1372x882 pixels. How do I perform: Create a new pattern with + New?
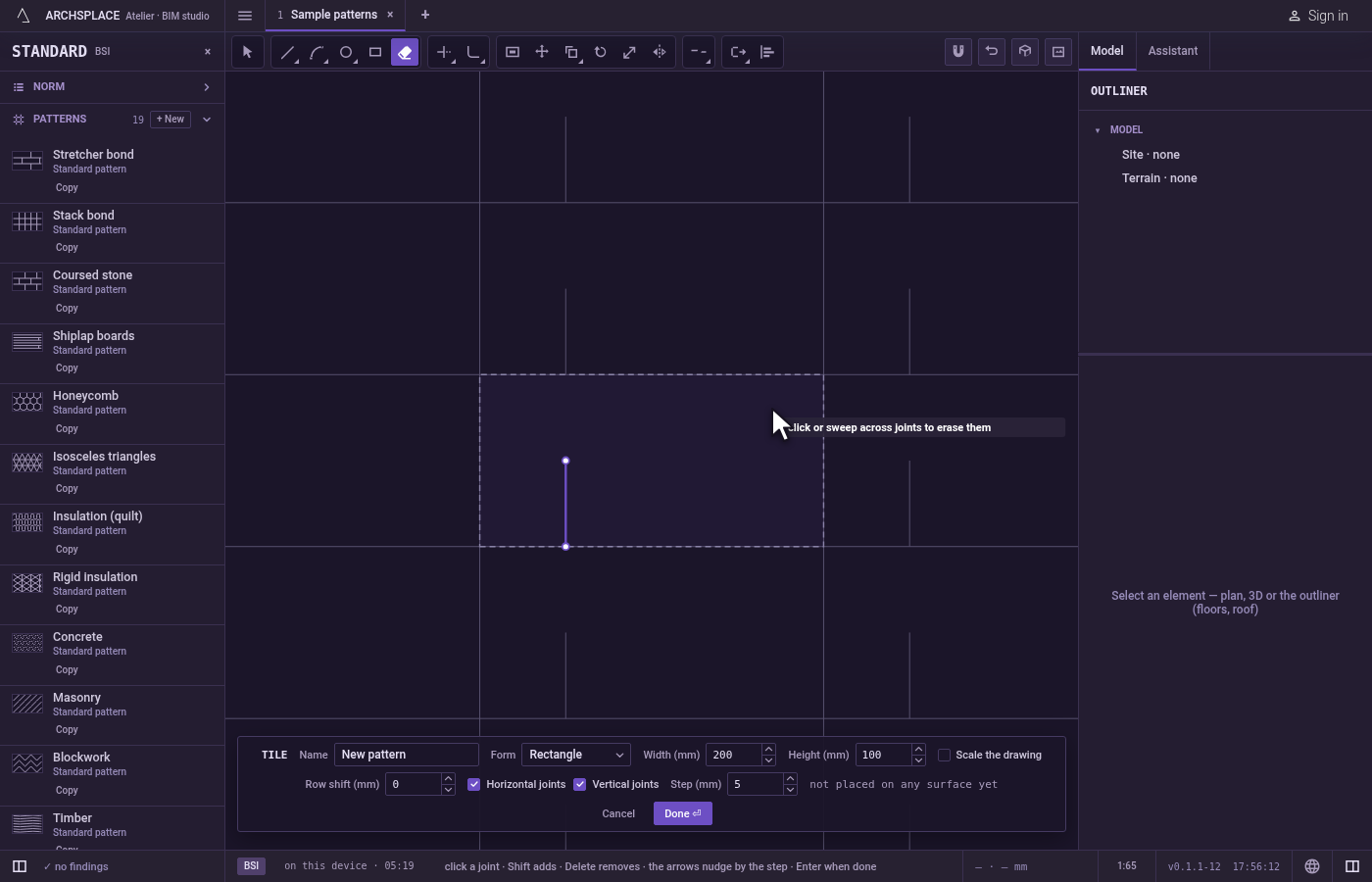tap(171, 120)
